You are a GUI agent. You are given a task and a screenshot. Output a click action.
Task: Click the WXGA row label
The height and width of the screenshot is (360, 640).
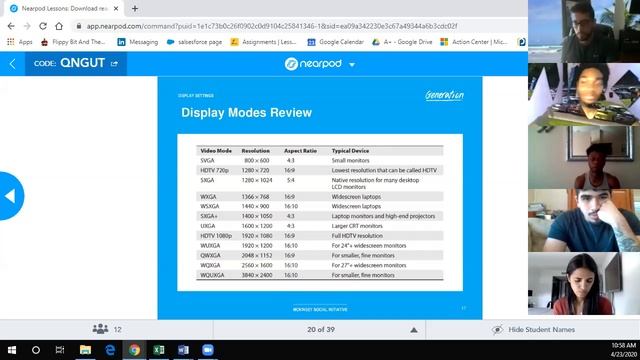click(208, 196)
